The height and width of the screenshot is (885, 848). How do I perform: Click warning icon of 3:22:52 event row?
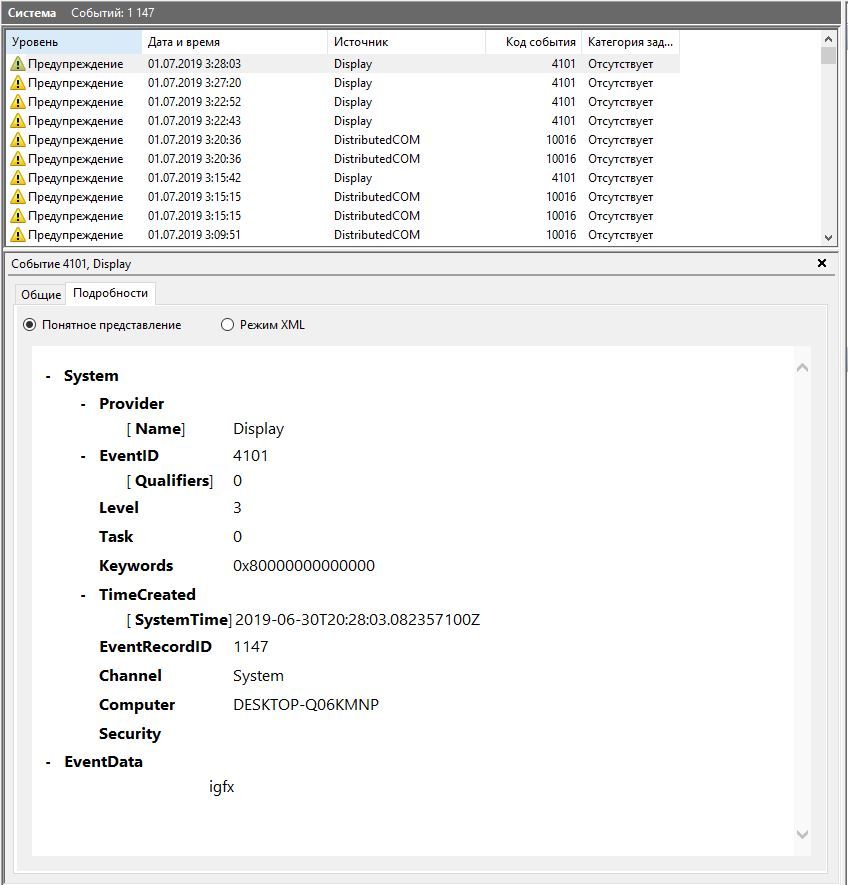tap(18, 102)
